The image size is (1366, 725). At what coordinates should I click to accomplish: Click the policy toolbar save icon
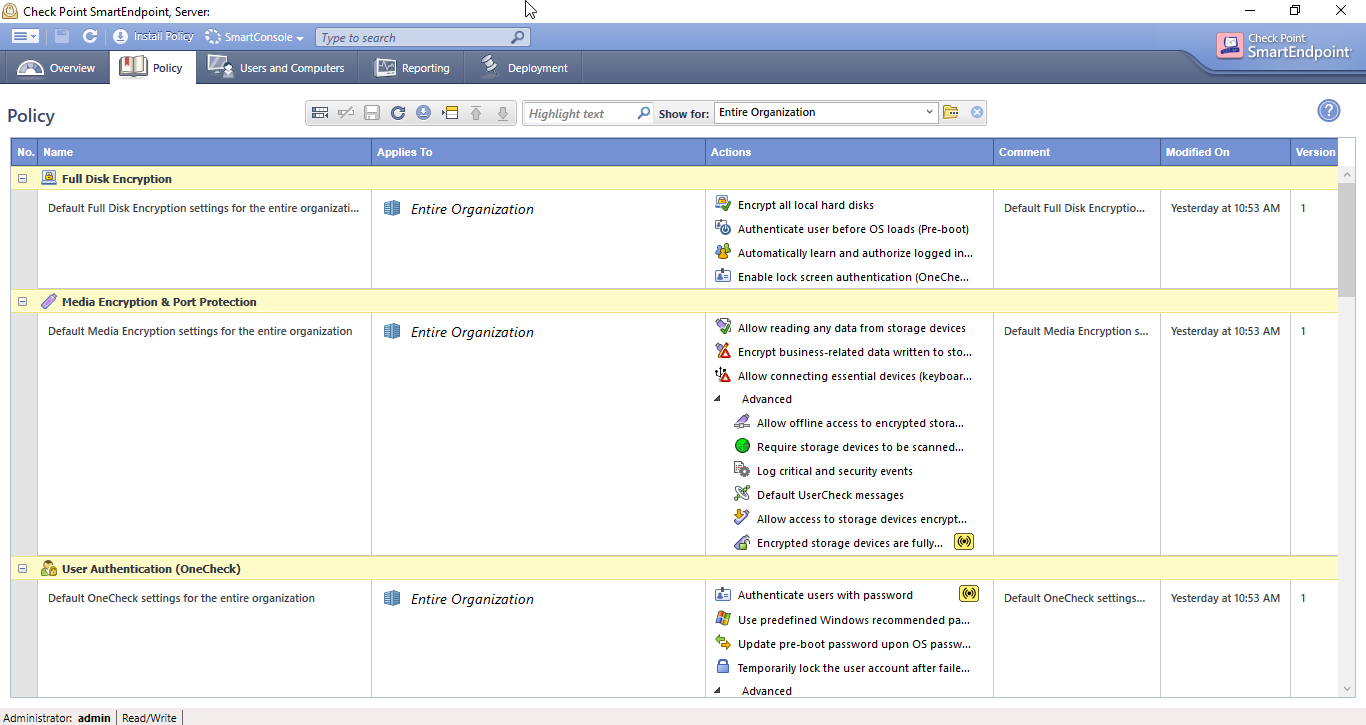tap(372, 113)
